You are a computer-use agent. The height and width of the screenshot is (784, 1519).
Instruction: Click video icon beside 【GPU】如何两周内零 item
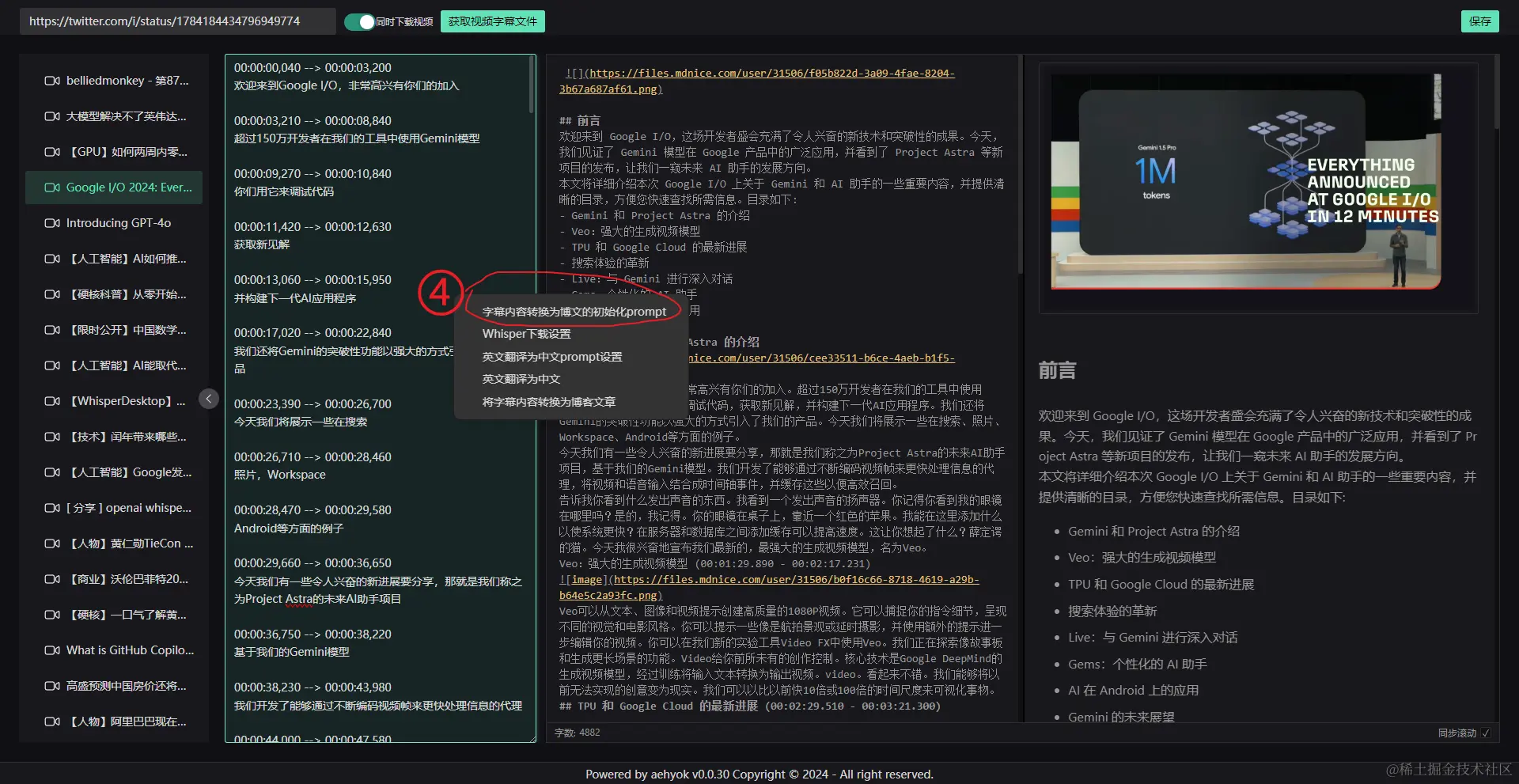pos(52,152)
